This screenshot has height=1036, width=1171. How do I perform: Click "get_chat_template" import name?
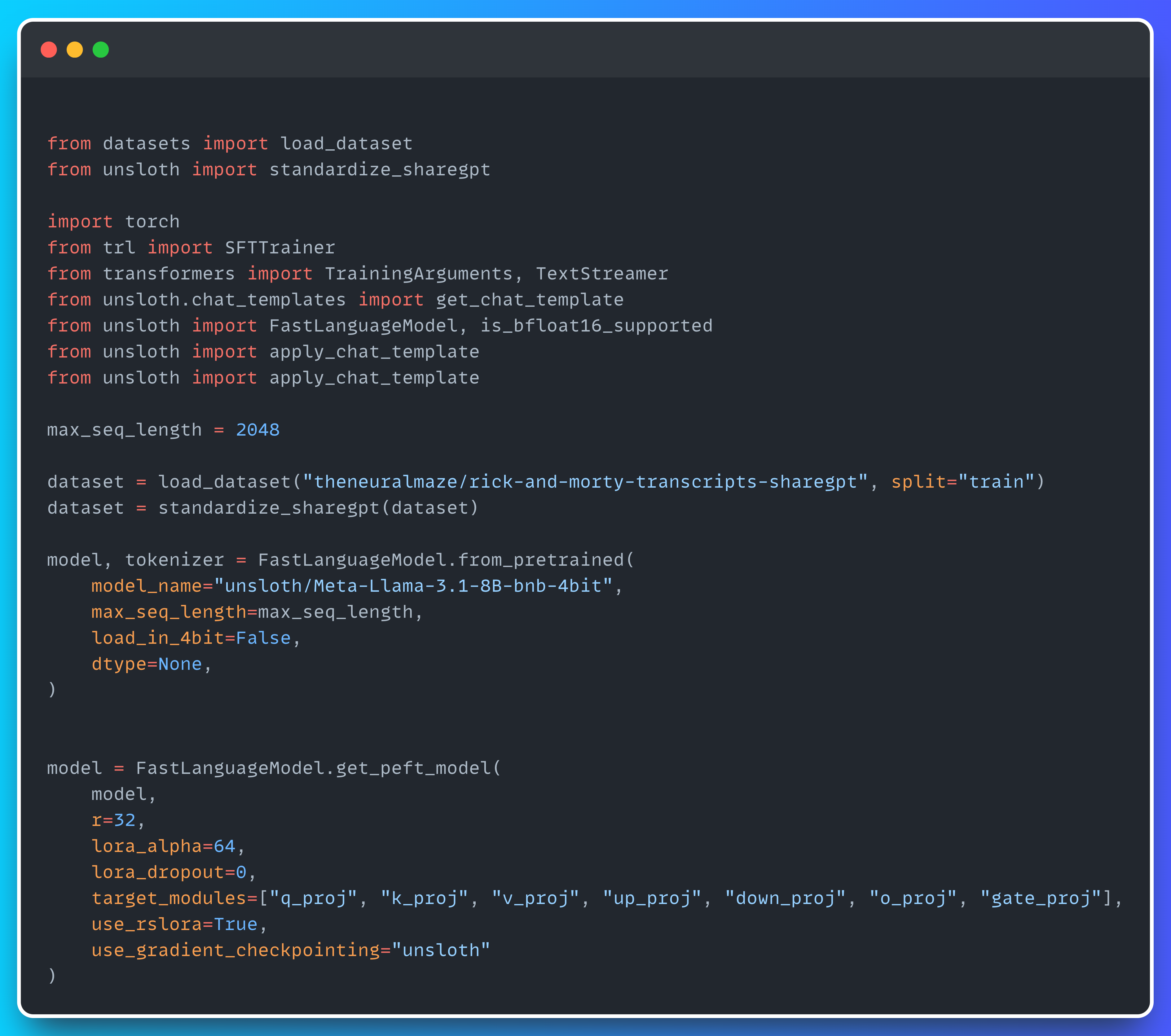click(530, 300)
